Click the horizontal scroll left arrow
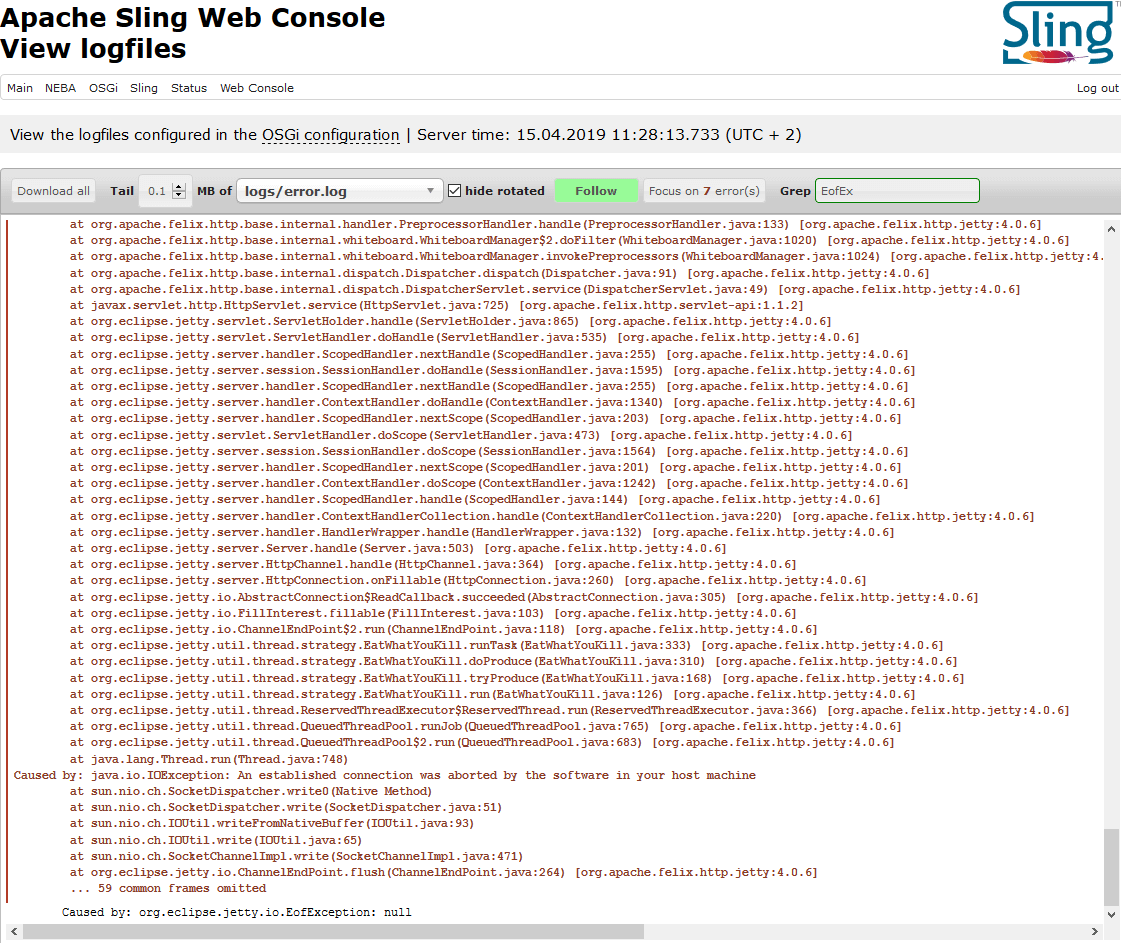 tap(14, 932)
